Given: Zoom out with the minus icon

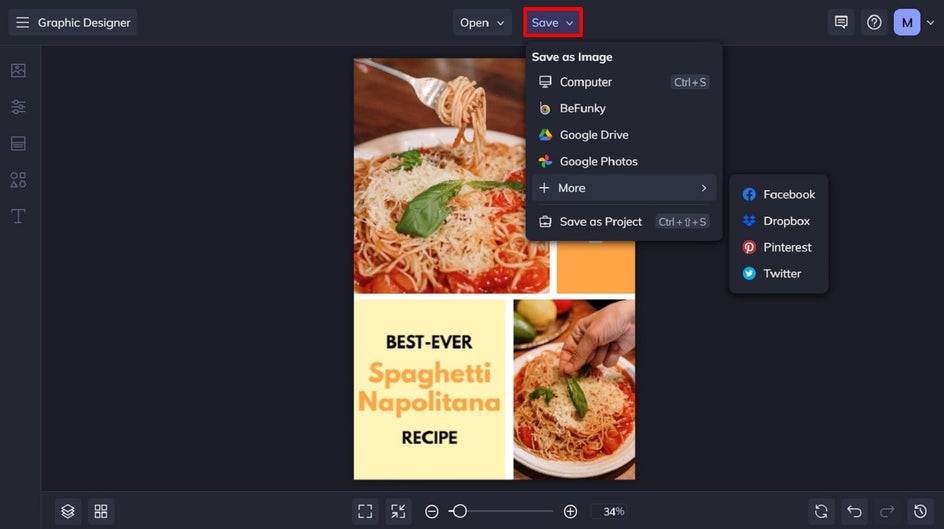Looking at the screenshot, I should [x=432, y=511].
